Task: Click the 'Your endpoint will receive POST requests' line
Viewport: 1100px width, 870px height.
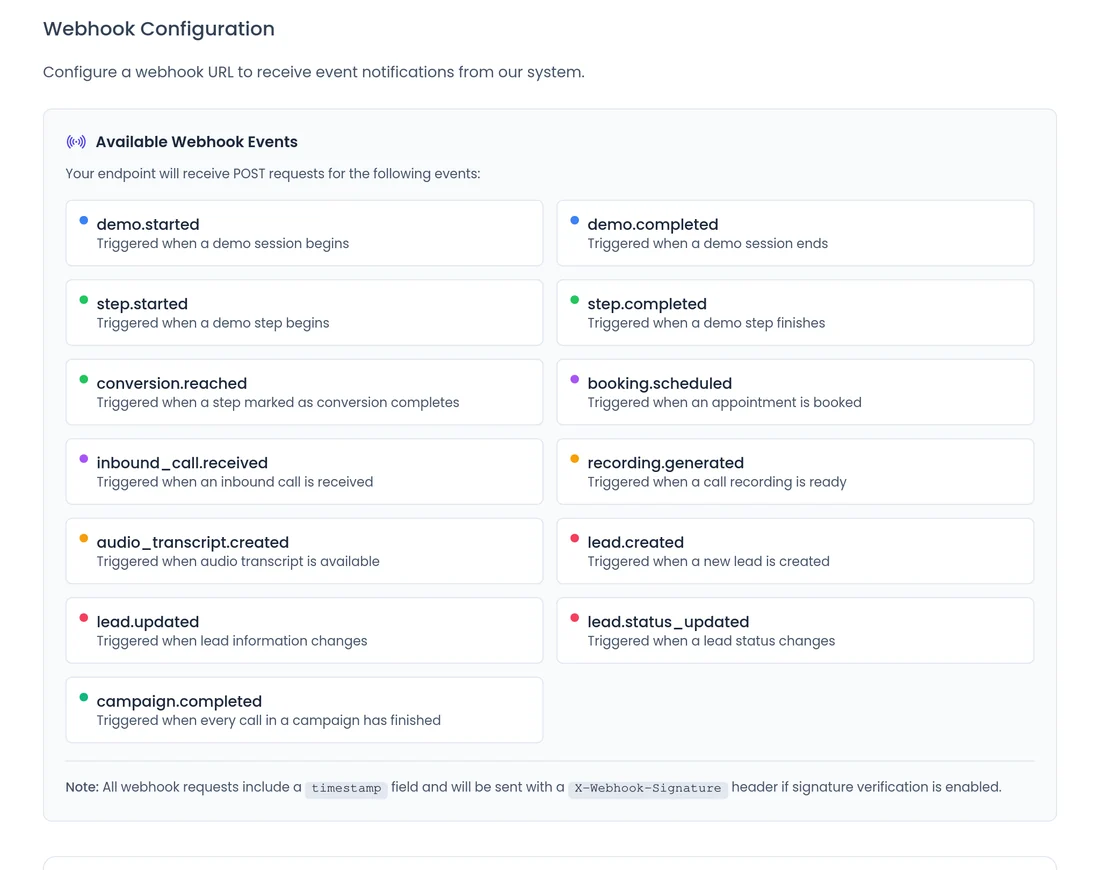Action: point(273,173)
